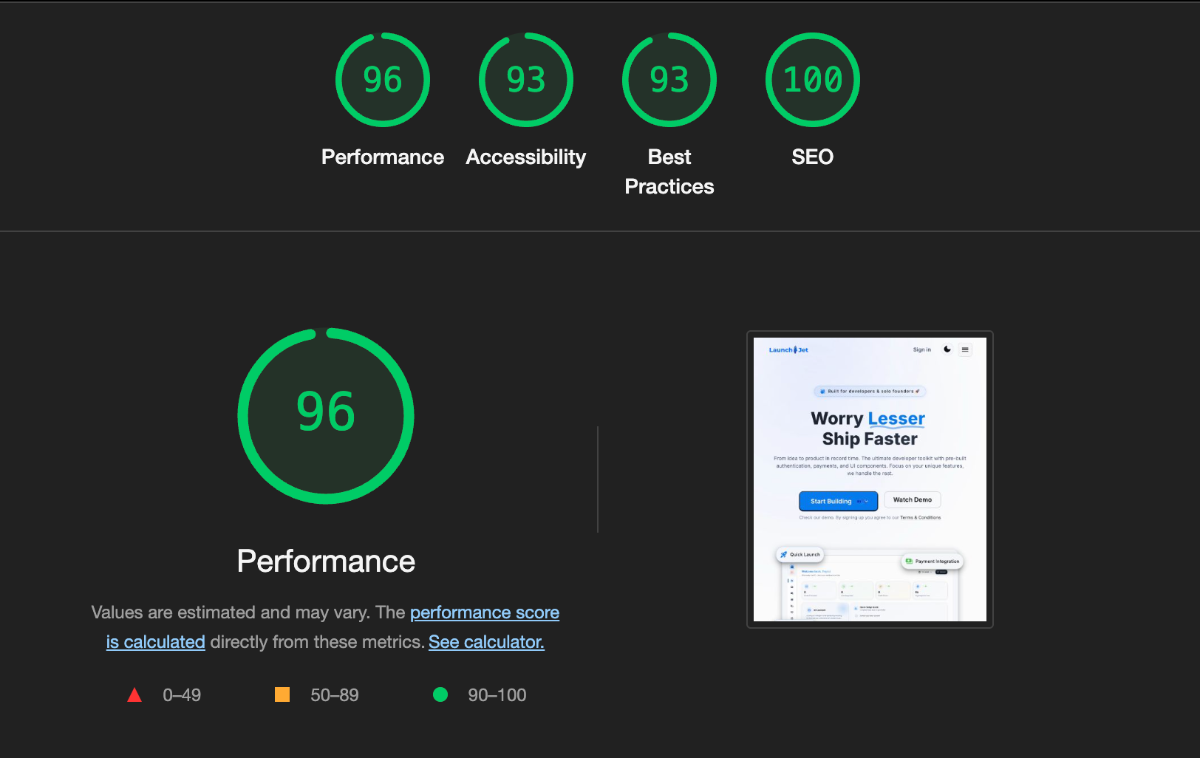This screenshot has height=758, width=1200.
Task: Click the page screenshot thumbnail
Action: (x=870, y=479)
